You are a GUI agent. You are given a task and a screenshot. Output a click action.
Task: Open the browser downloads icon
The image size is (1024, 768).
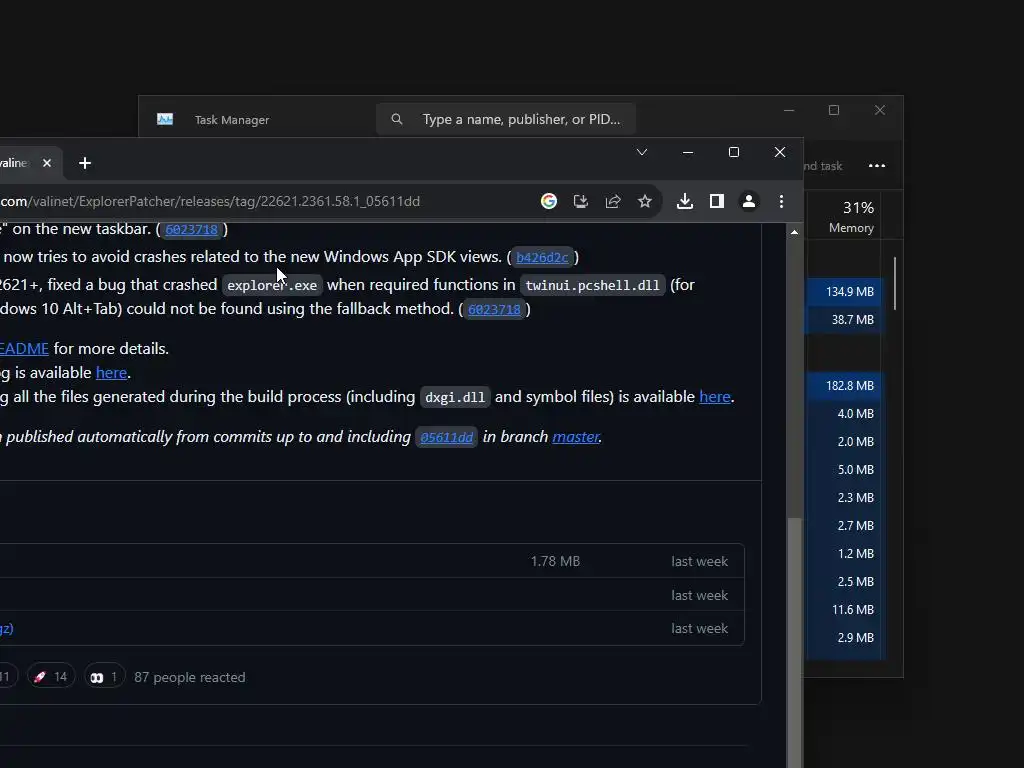point(684,201)
